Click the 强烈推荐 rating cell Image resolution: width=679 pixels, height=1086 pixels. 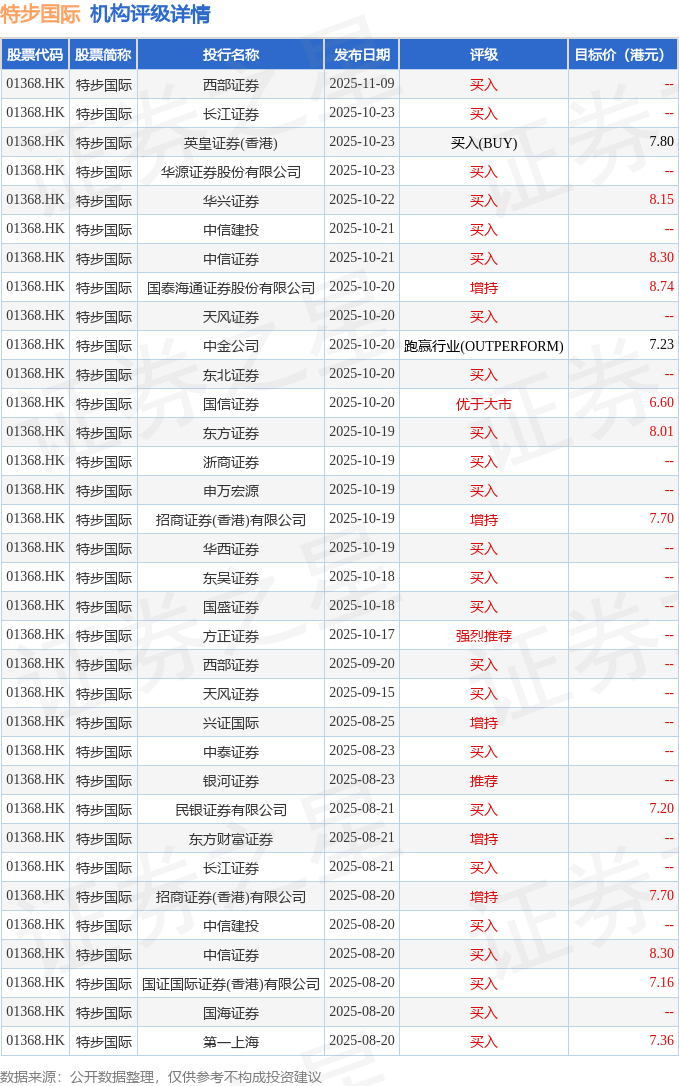[484, 636]
